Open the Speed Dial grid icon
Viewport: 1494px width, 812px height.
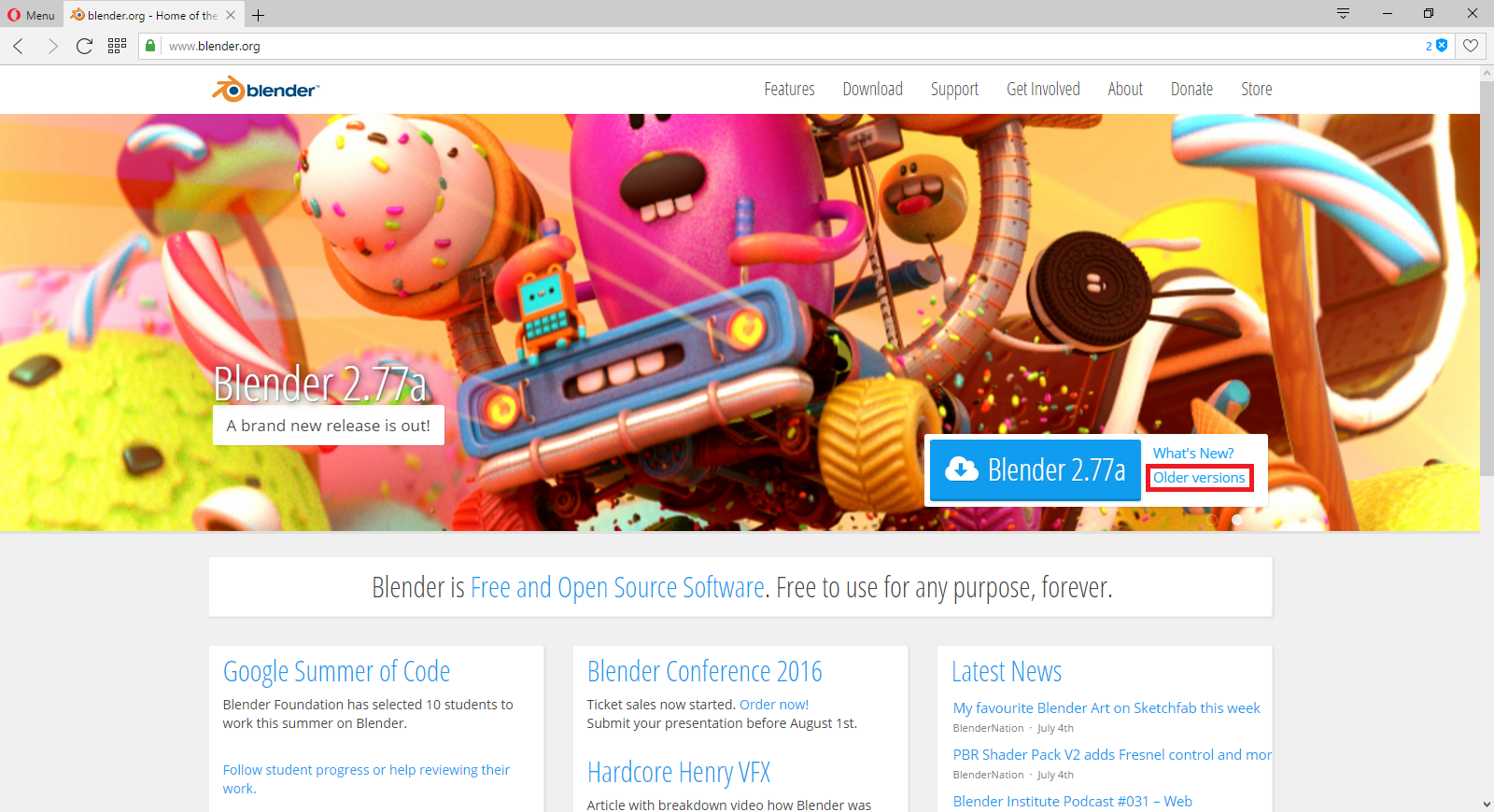point(117,46)
